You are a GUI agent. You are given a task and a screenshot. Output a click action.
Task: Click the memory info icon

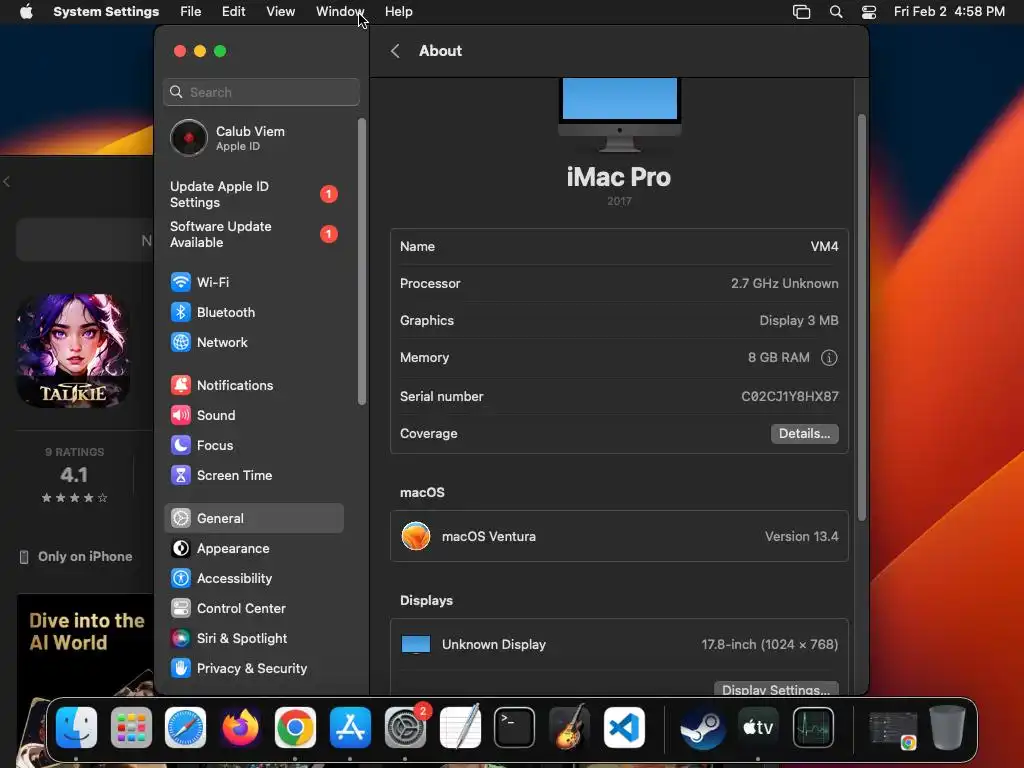point(829,358)
